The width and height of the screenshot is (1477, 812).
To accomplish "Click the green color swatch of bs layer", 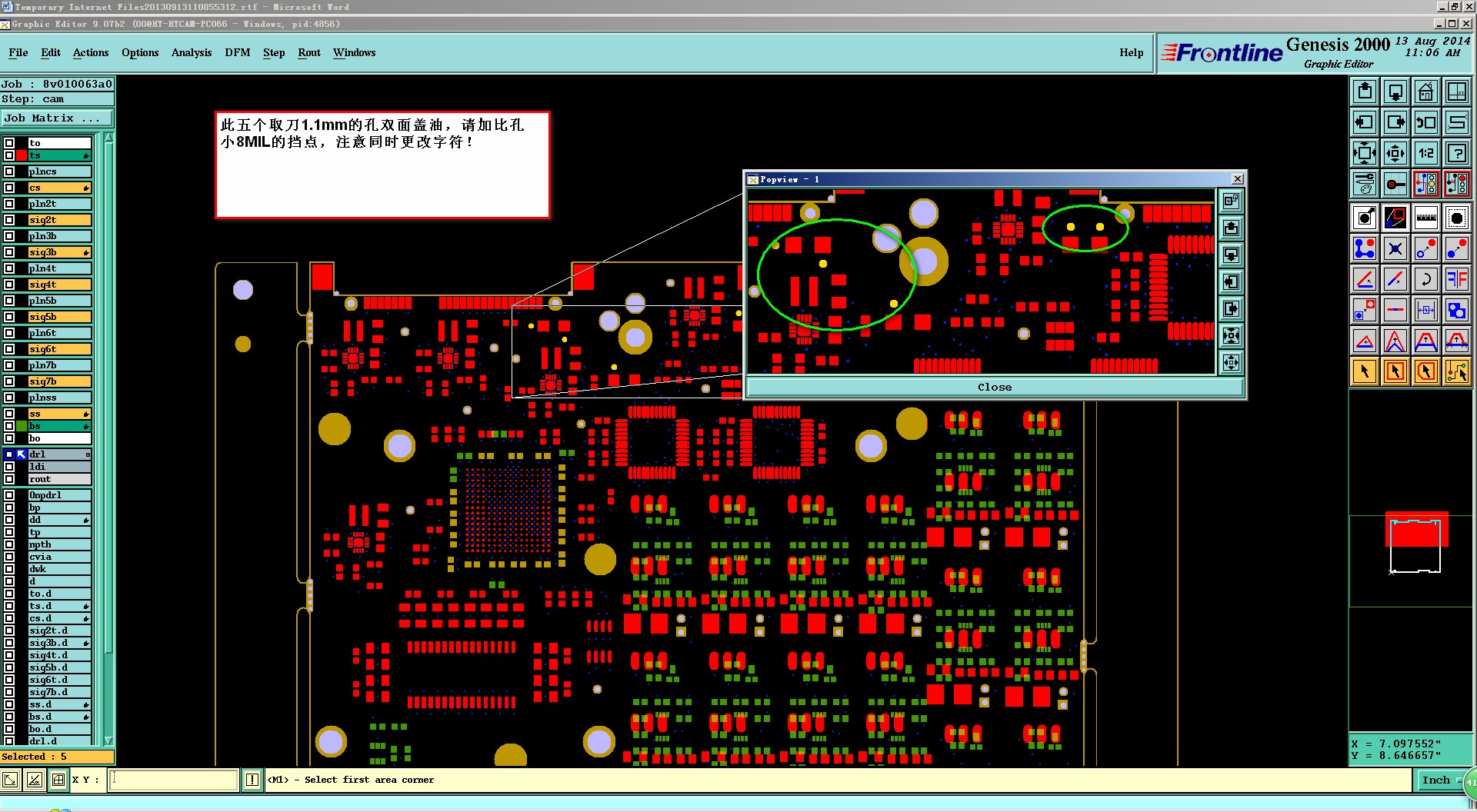I will pyautogui.click(x=22, y=426).
